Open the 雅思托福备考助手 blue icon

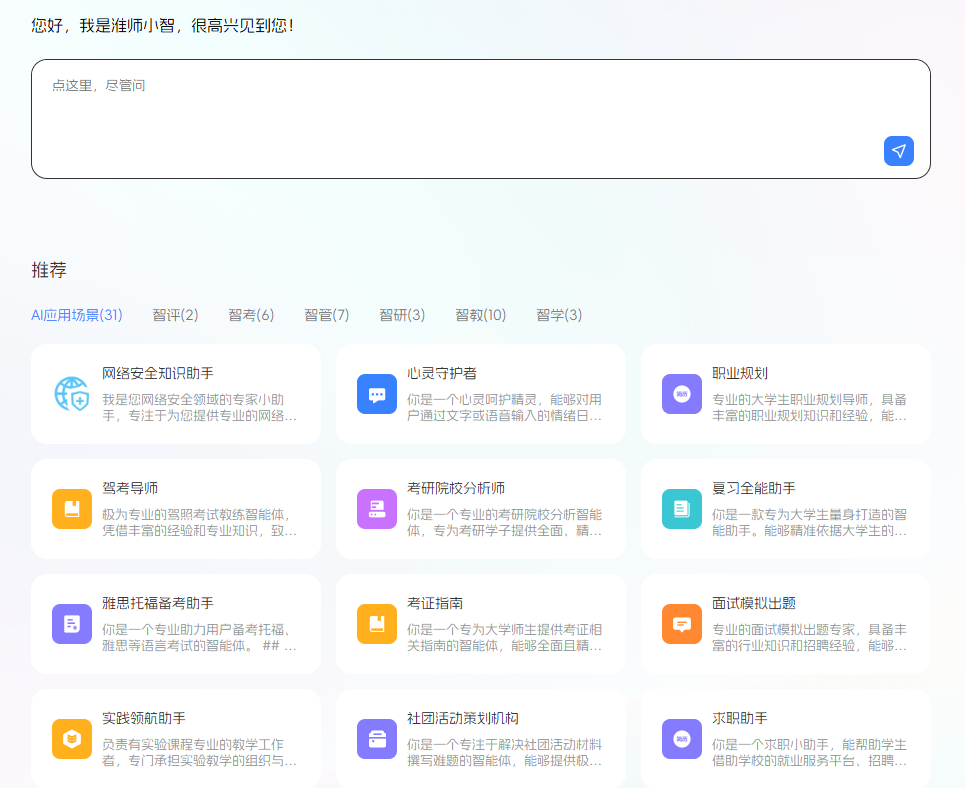[71, 624]
